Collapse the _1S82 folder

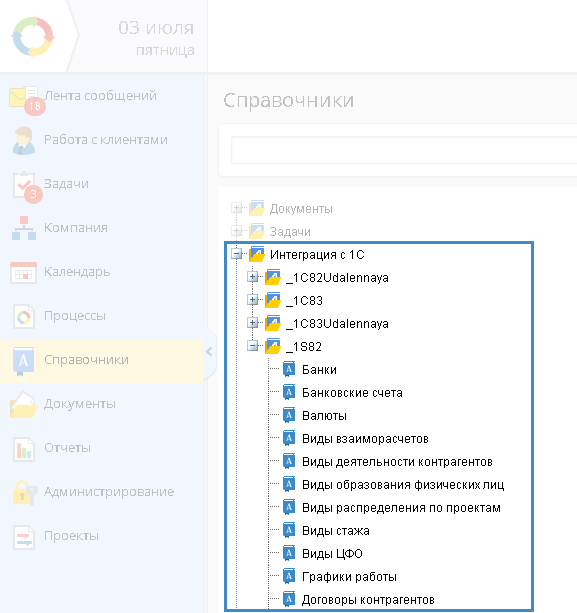click(253, 346)
